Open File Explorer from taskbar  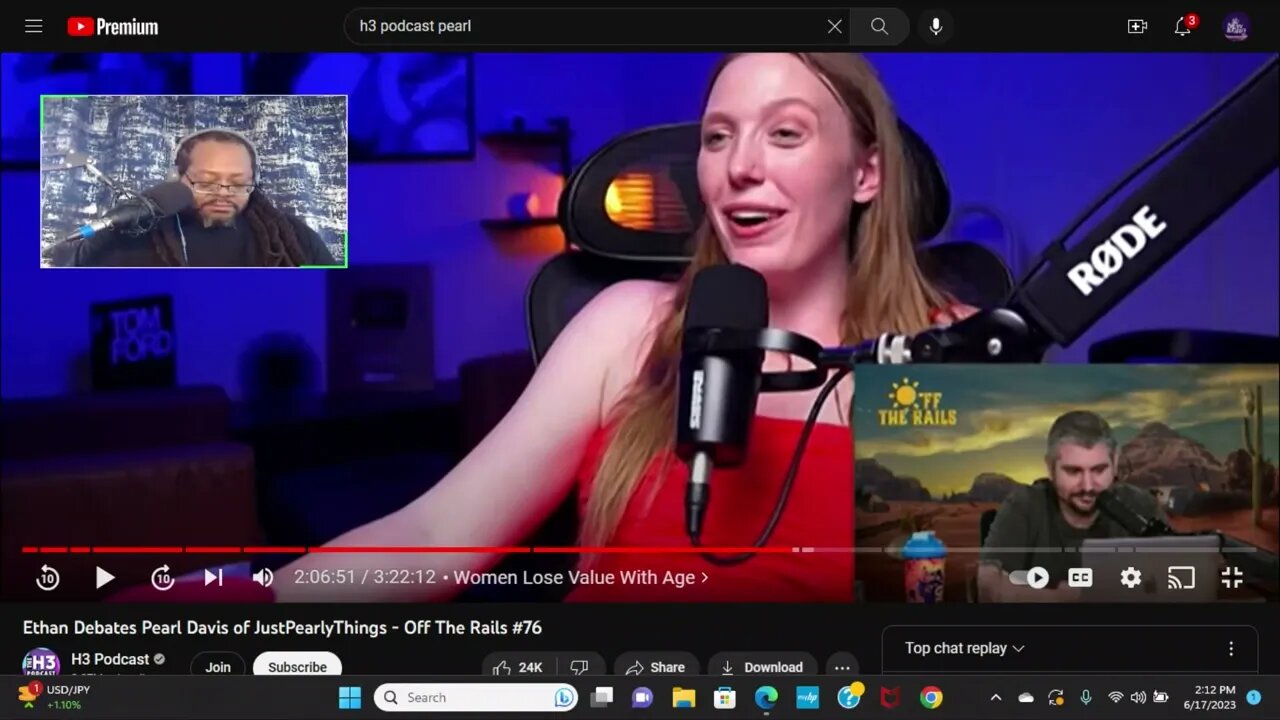(x=683, y=697)
